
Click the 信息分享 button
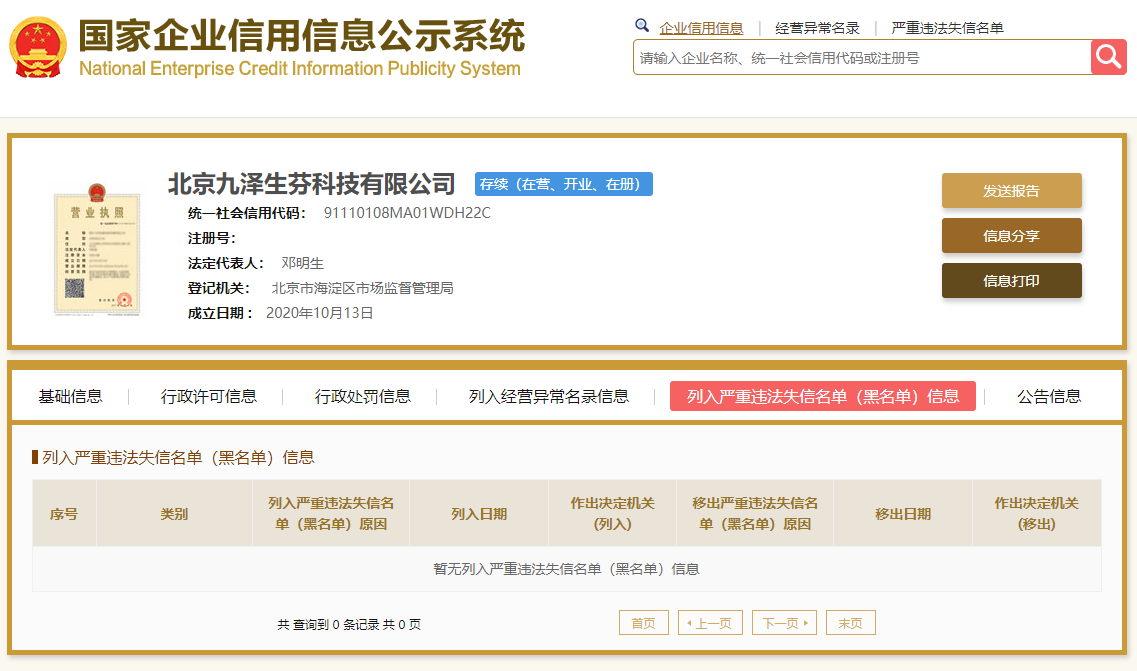pyautogui.click(x=1012, y=236)
